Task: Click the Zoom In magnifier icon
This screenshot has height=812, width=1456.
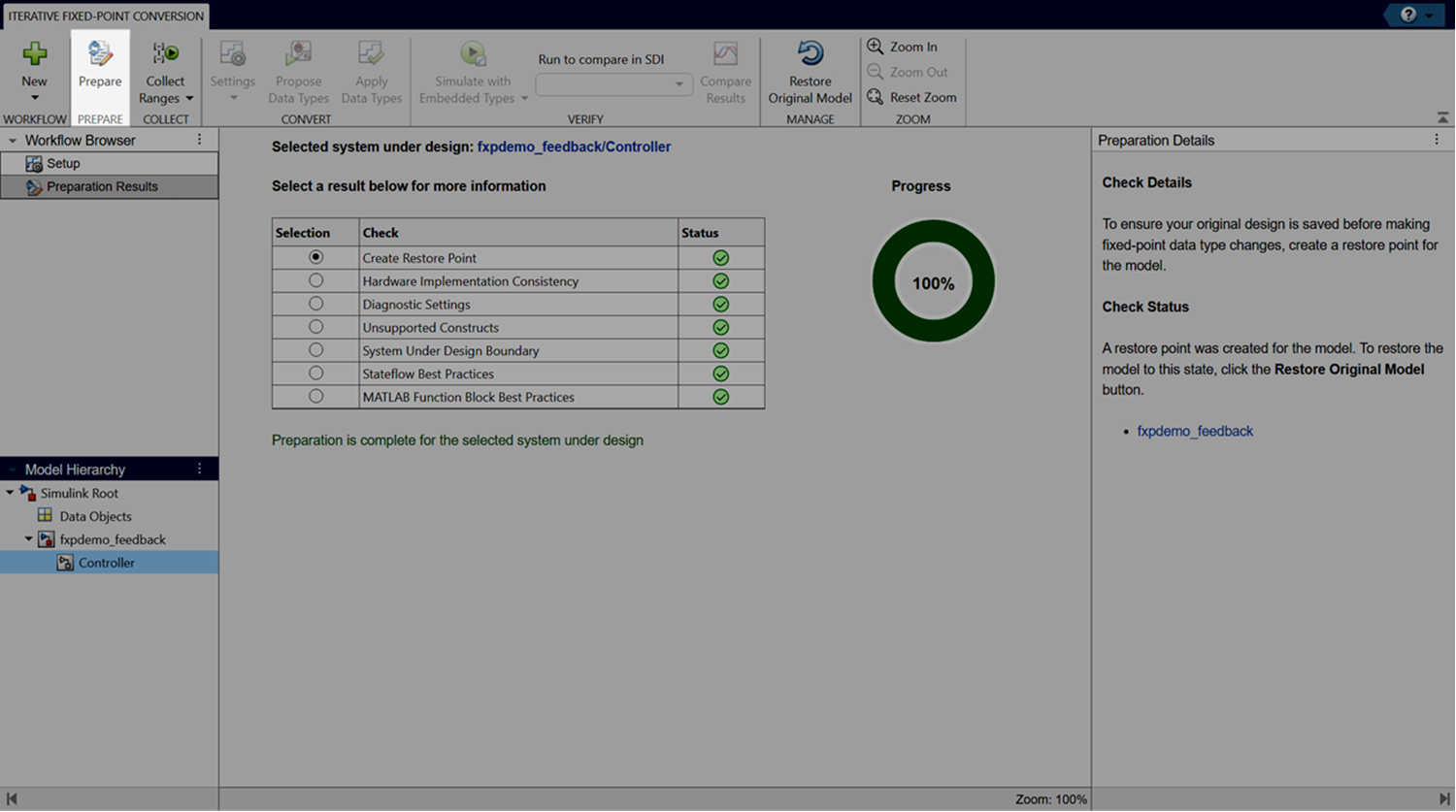Action: pos(875,47)
